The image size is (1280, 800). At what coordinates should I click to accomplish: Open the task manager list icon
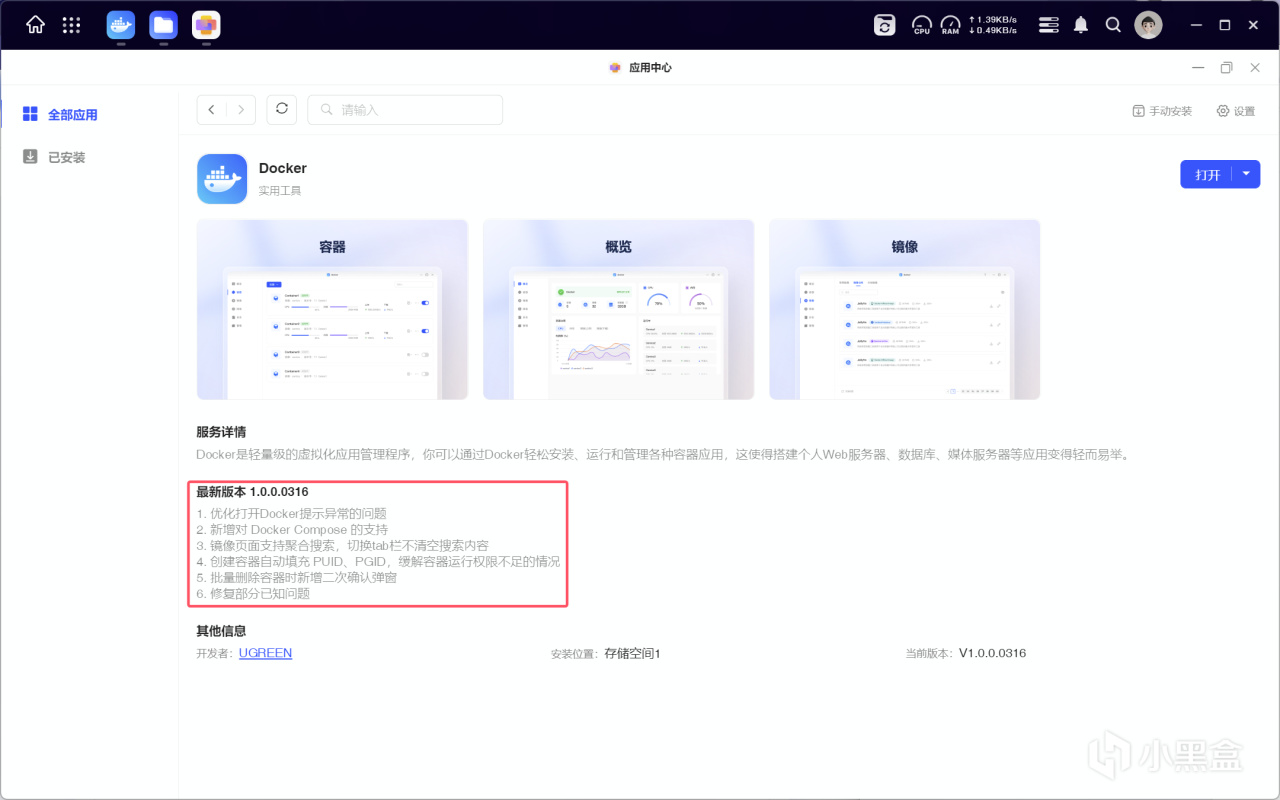(x=1049, y=25)
